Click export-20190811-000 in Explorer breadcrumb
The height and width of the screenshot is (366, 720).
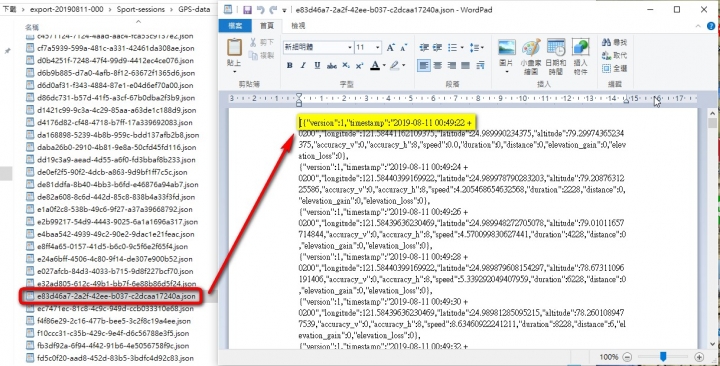(67, 9)
